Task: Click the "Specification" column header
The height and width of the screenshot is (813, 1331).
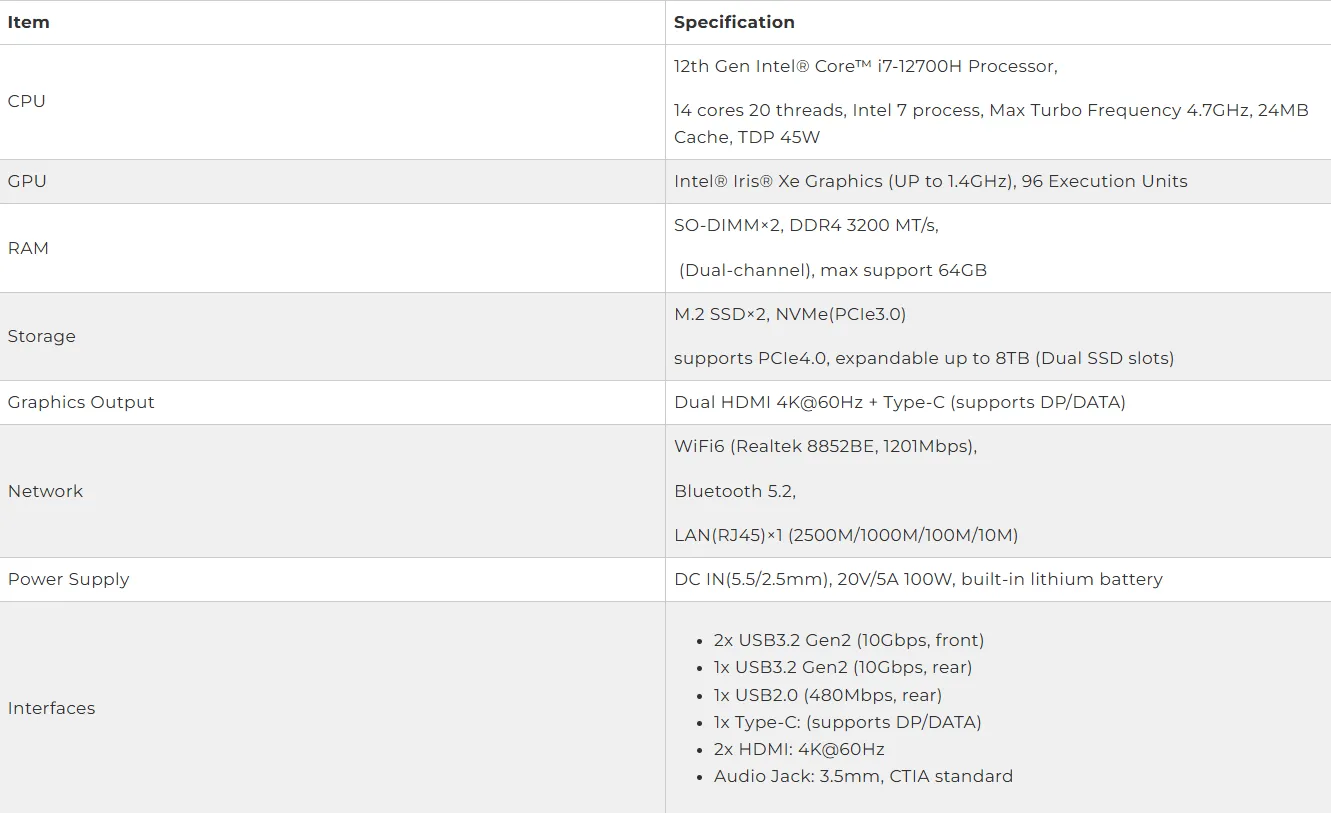Action: [734, 22]
